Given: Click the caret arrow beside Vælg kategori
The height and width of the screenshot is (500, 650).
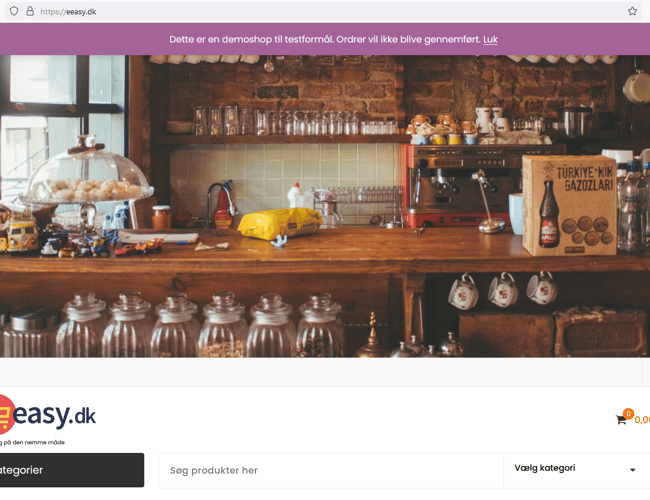Looking at the screenshot, I should point(633,470).
